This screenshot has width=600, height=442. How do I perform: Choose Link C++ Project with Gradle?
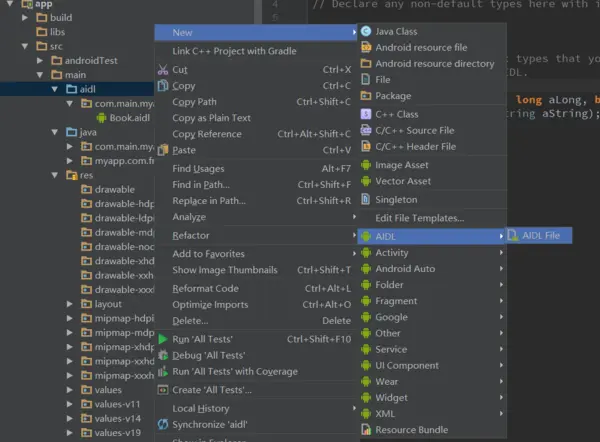tap(256, 51)
